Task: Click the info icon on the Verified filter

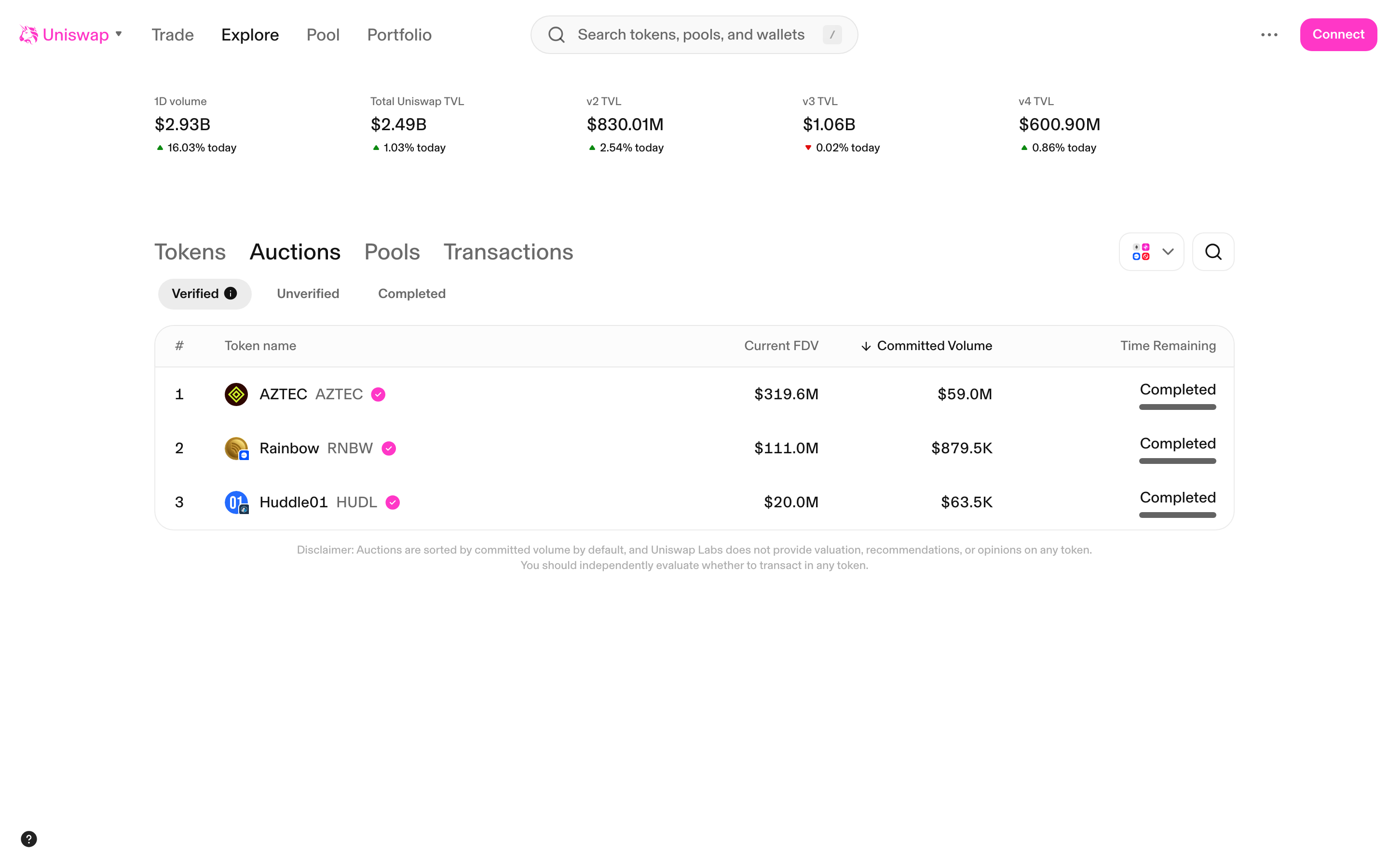Action: [x=231, y=293]
